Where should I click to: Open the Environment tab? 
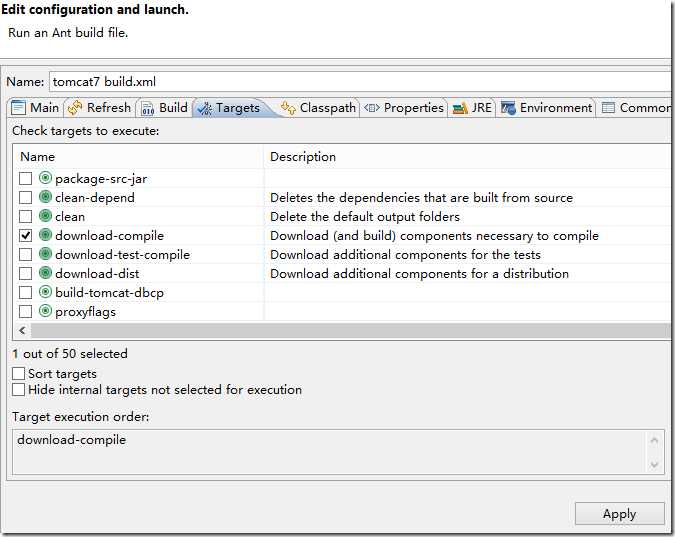[x=547, y=108]
